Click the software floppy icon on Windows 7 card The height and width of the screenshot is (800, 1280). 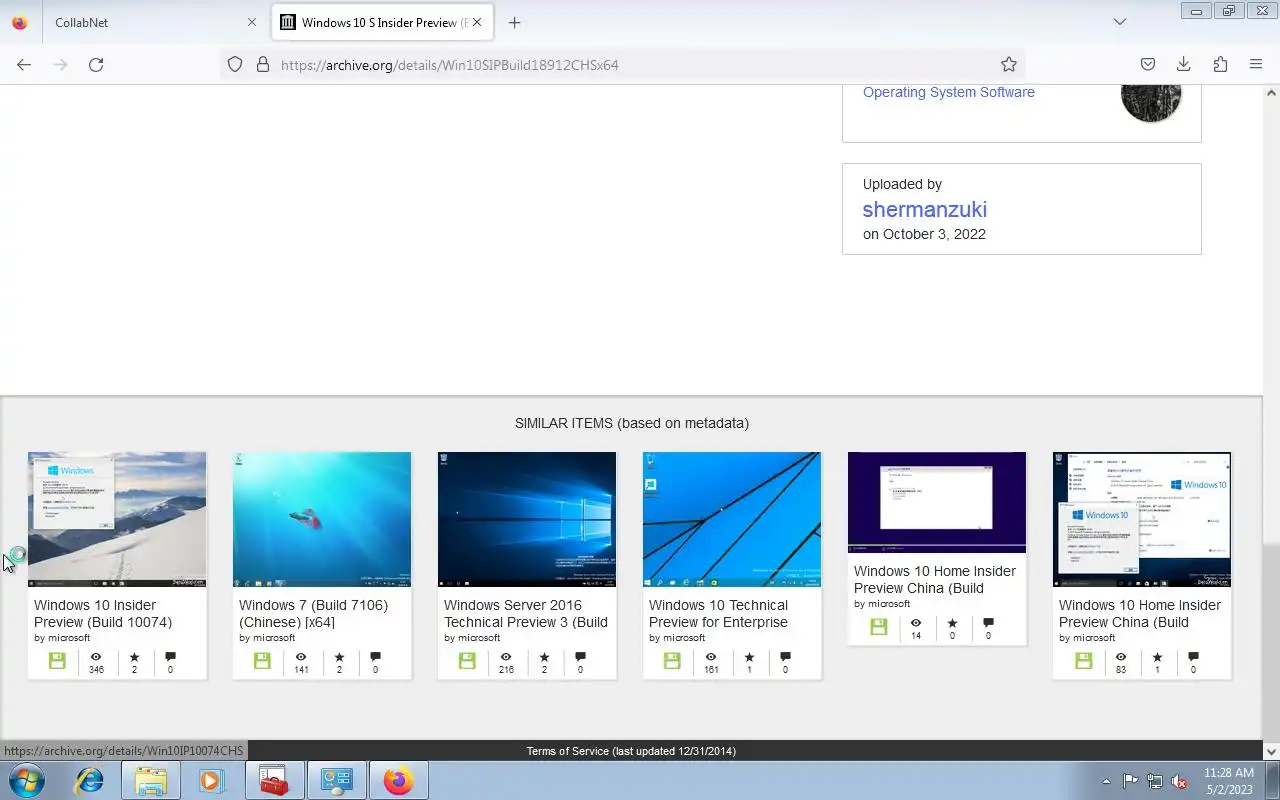[x=262, y=661]
